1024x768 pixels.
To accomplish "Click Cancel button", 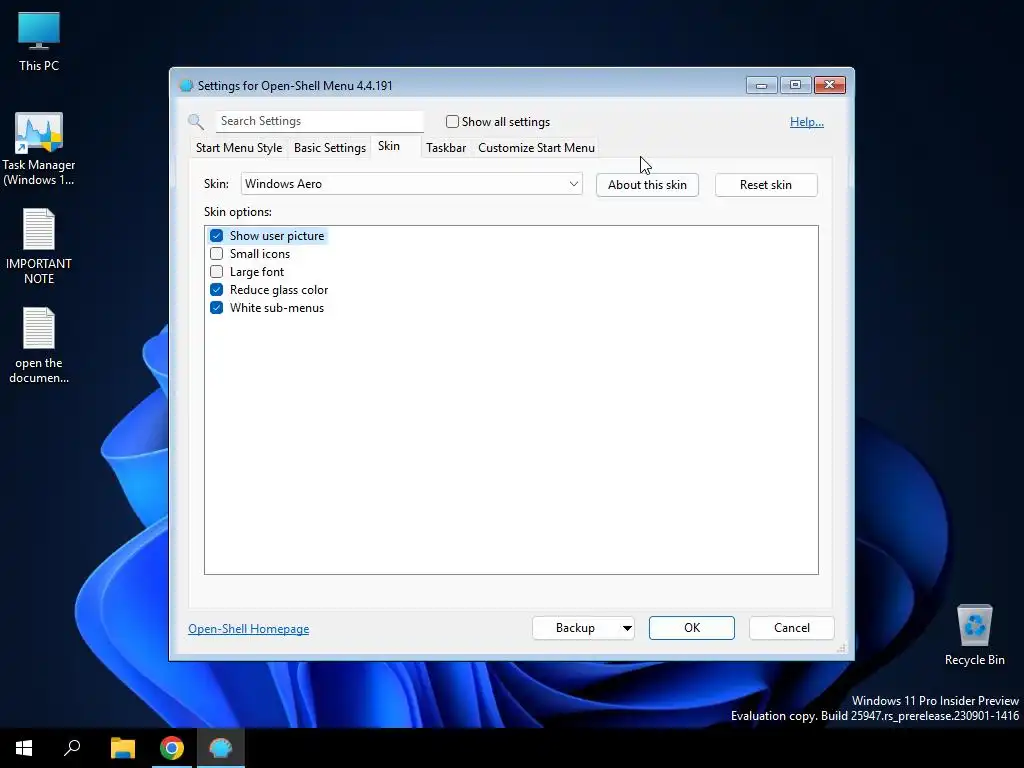I will [792, 628].
